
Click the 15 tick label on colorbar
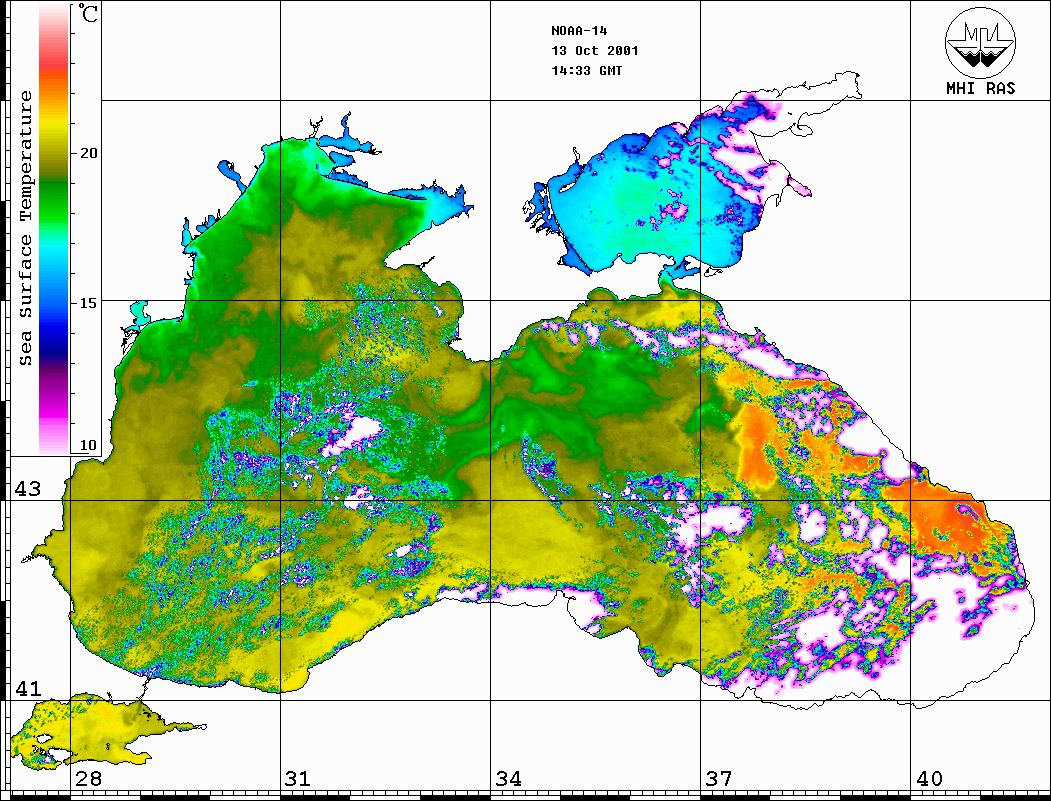point(88,303)
